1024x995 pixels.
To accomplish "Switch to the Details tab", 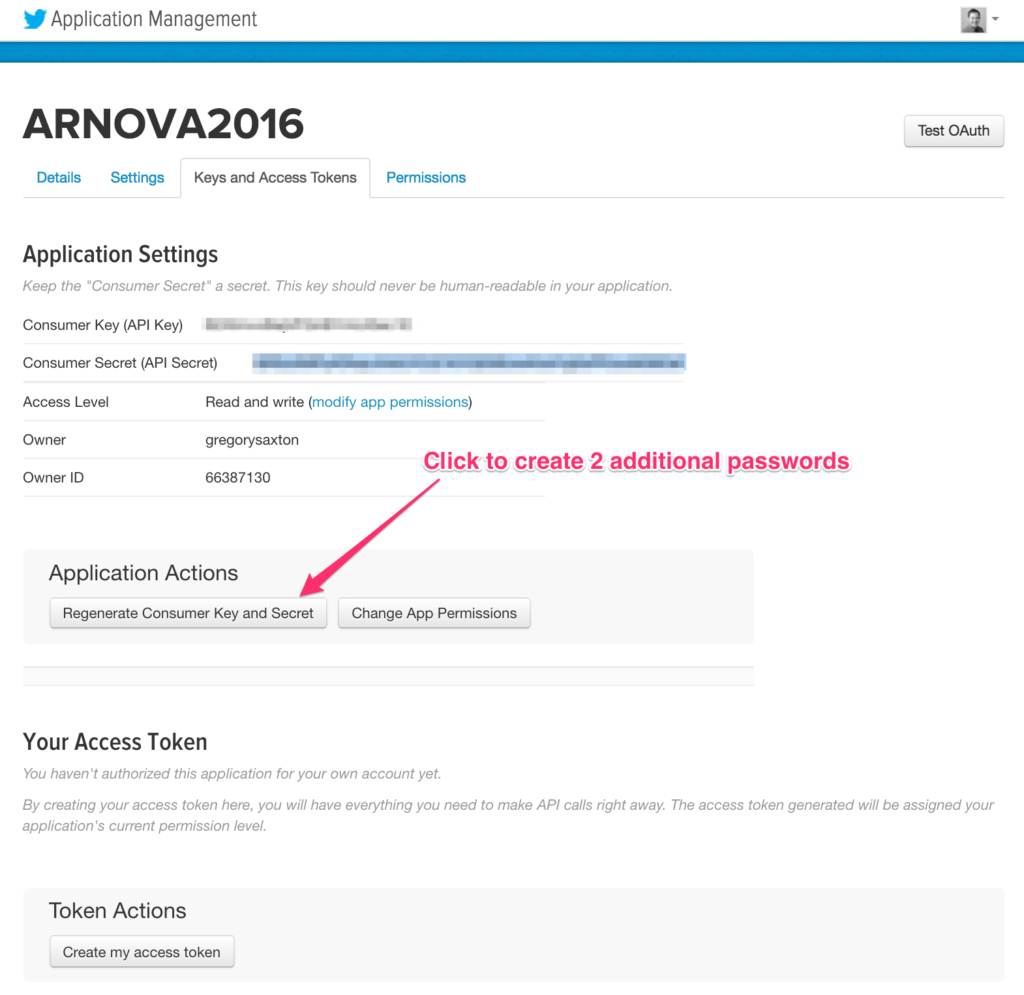I will point(58,177).
